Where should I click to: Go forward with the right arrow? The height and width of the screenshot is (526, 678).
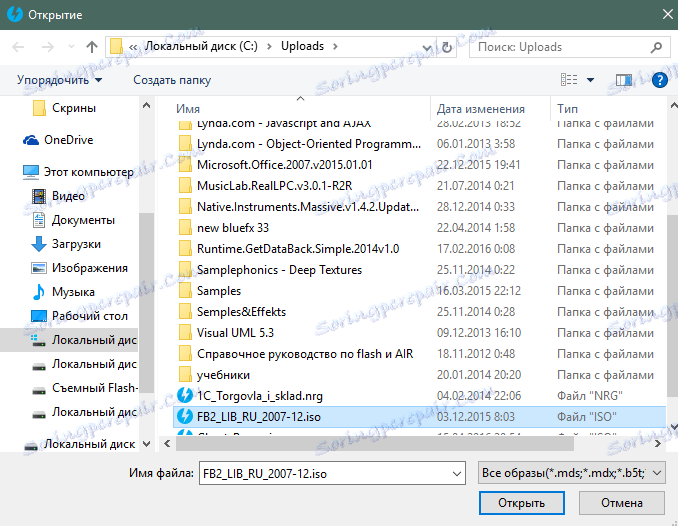tap(48, 47)
